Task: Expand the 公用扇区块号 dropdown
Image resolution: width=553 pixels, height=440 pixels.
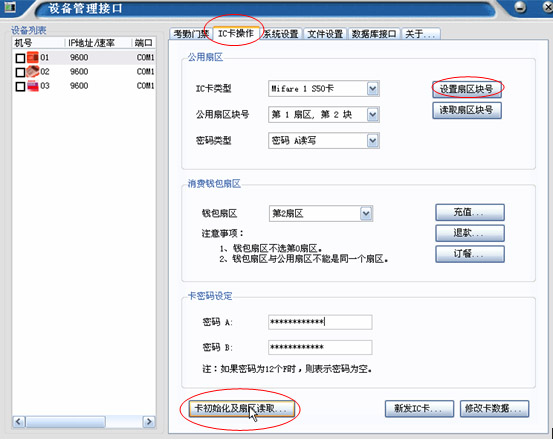Action: (x=373, y=115)
